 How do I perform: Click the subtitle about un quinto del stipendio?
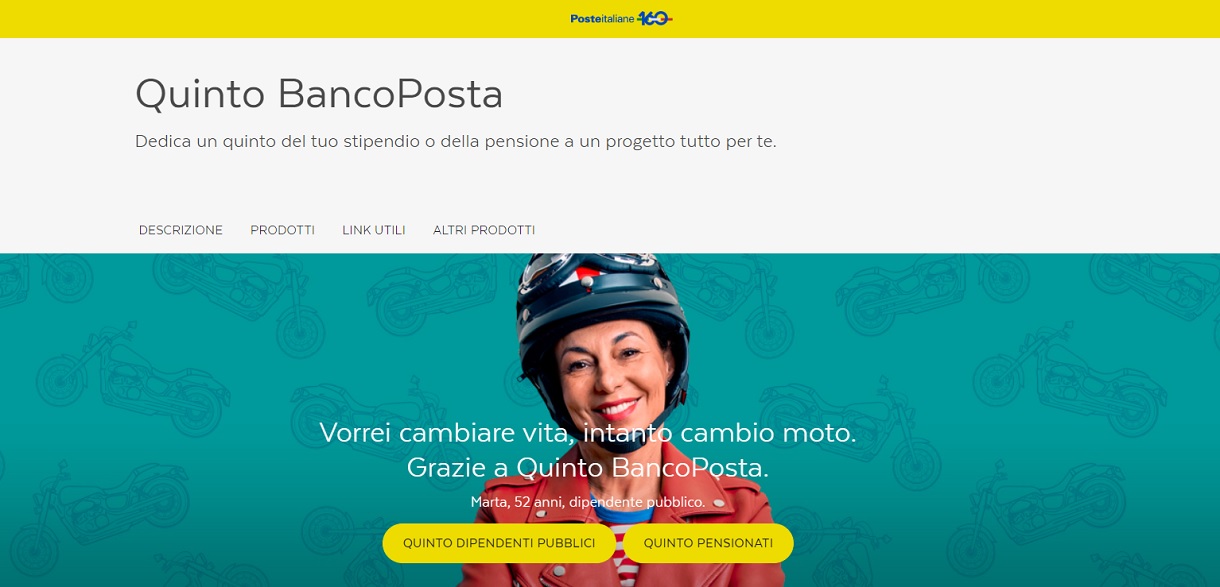click(456, 141)
